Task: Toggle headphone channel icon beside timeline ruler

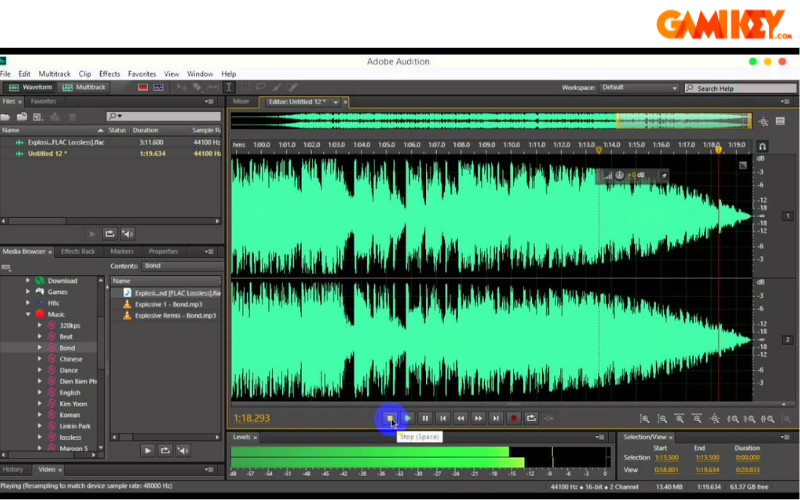Action: tap(762, 146)
